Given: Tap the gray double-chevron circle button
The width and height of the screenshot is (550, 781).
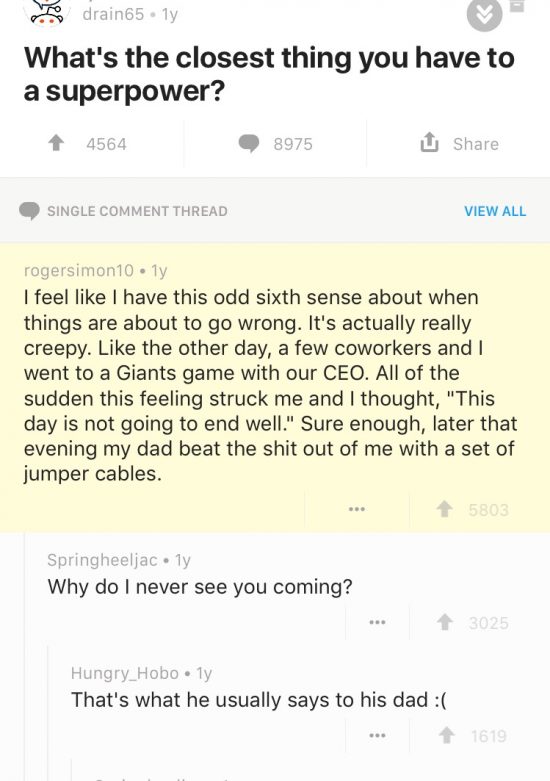Looking at the screenshot, I should pos(484,15).
